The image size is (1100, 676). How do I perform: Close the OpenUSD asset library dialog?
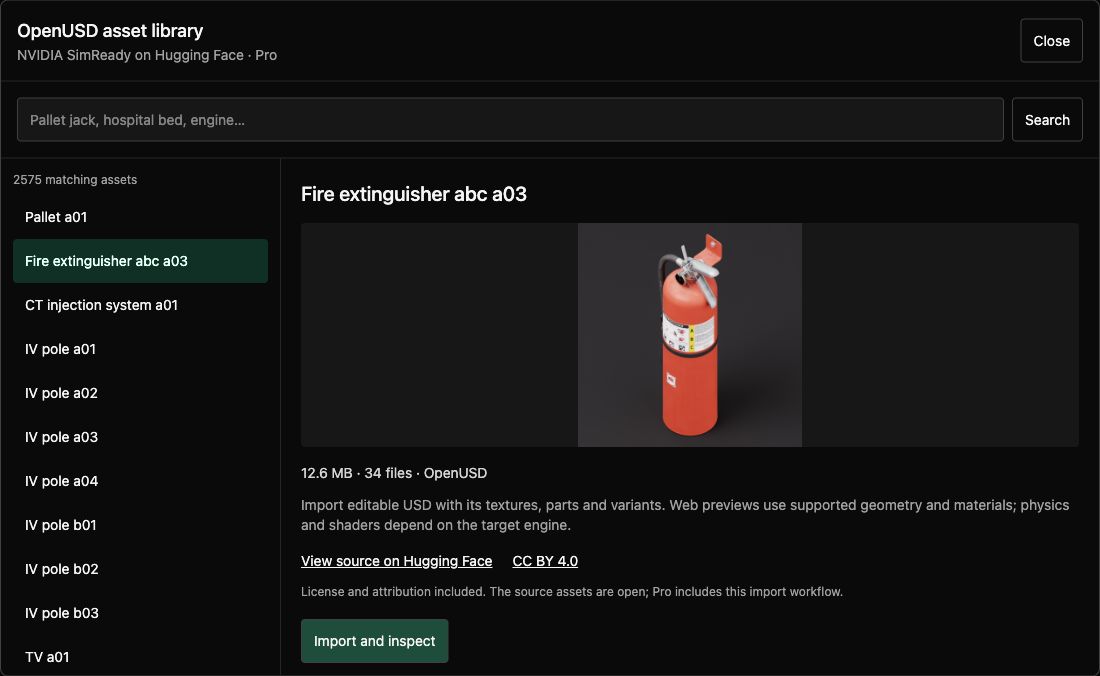click(x=1051, y=41)
